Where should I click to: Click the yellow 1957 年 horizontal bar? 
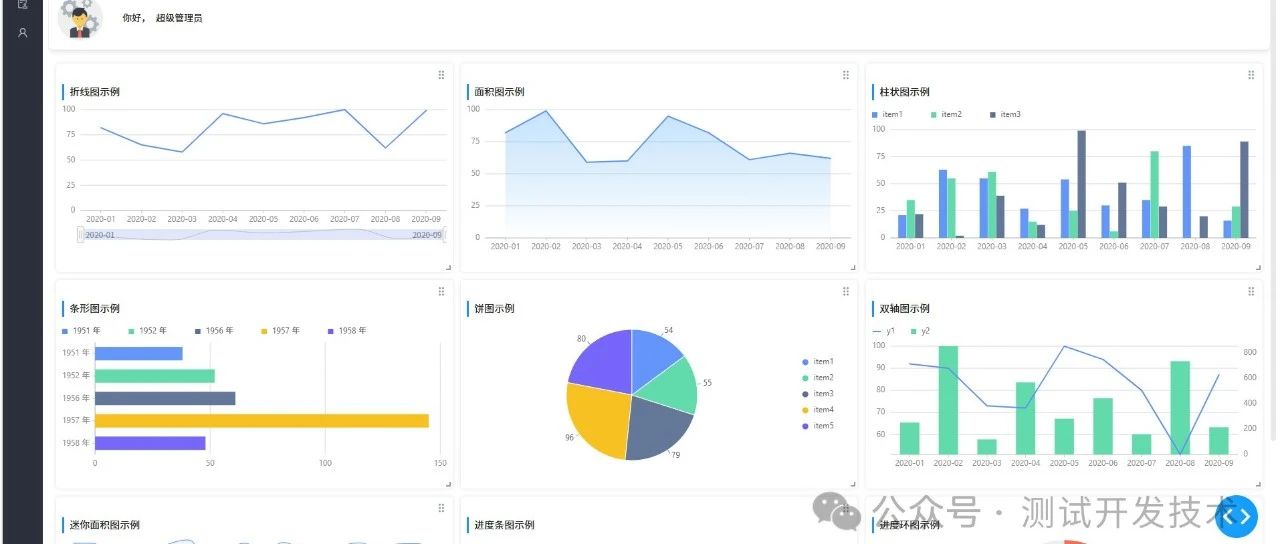pos(262,421)
